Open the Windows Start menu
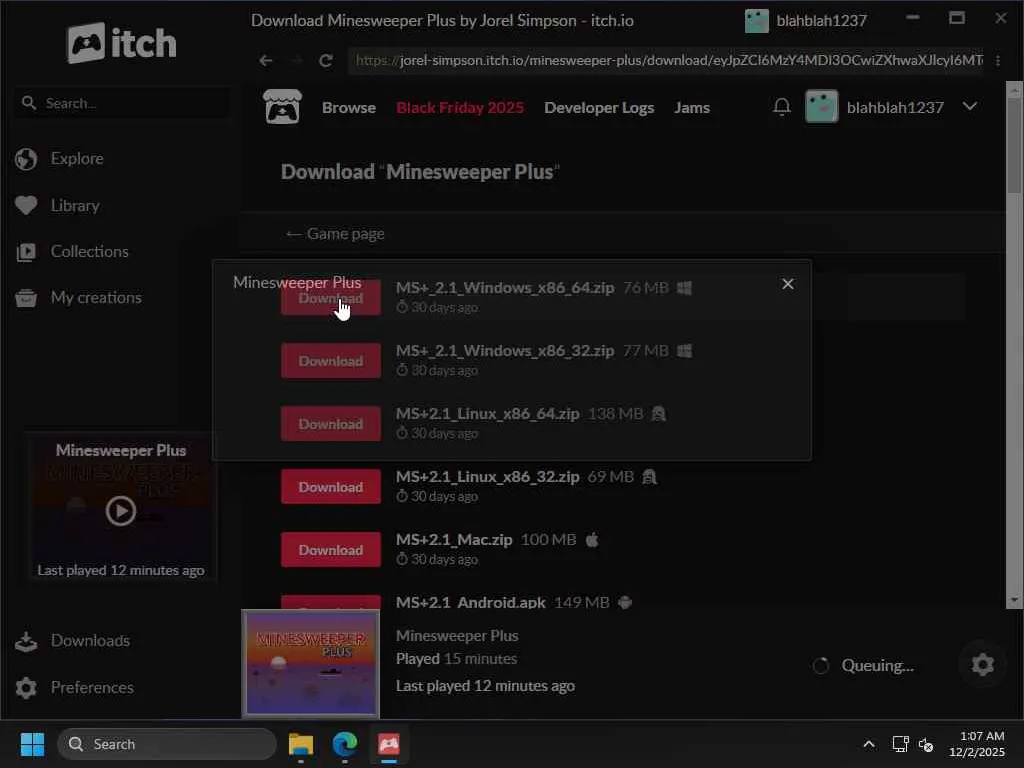This screenshot has height=768, width=1024. click(x=32, y=744)
